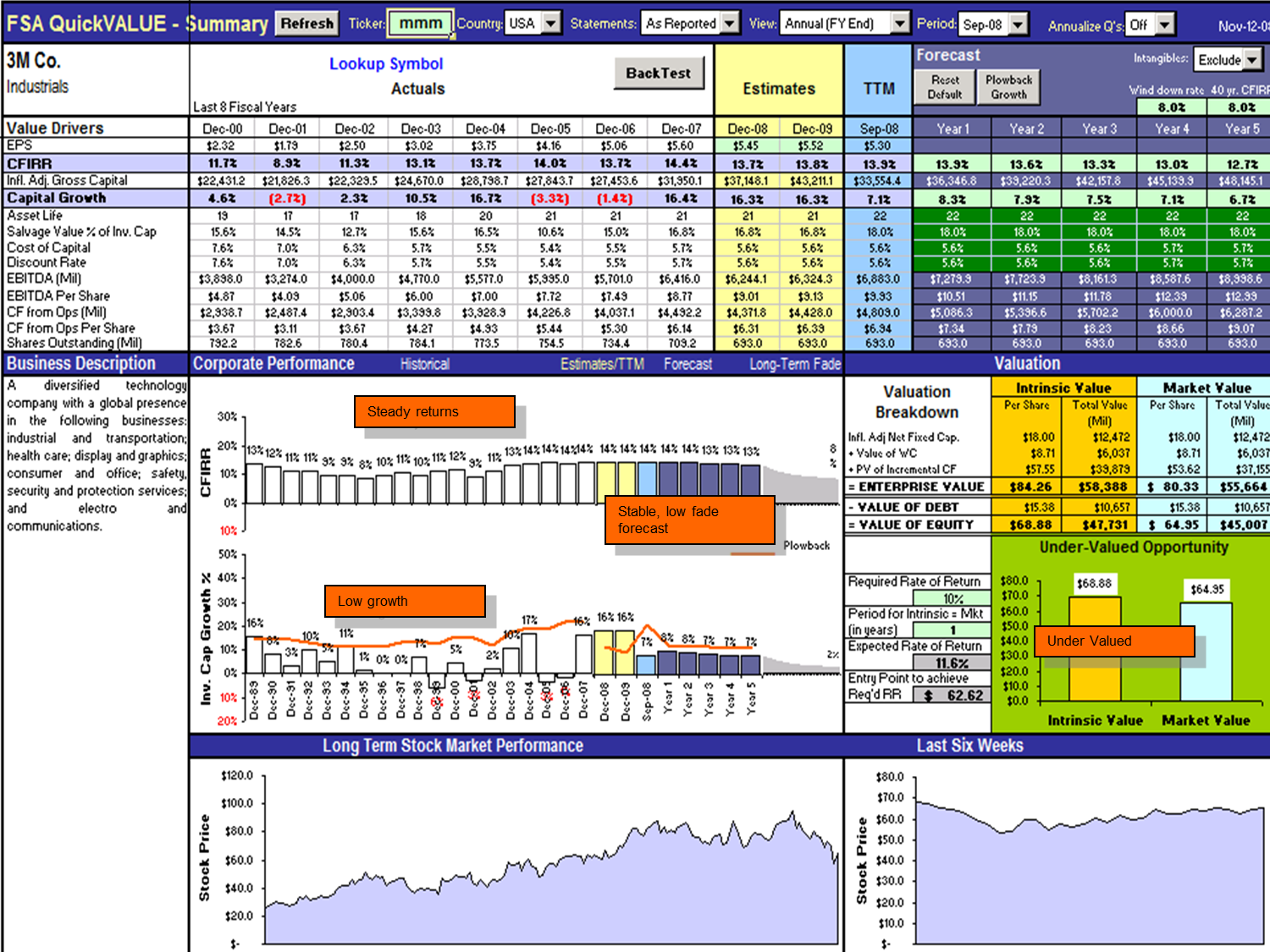
Task: Click the Plowback Growth button
Action: point(1008,87)
